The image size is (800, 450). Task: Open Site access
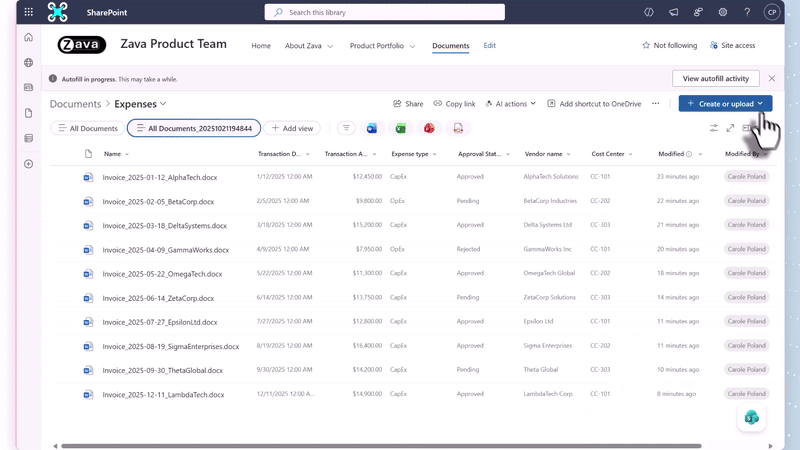732,45
